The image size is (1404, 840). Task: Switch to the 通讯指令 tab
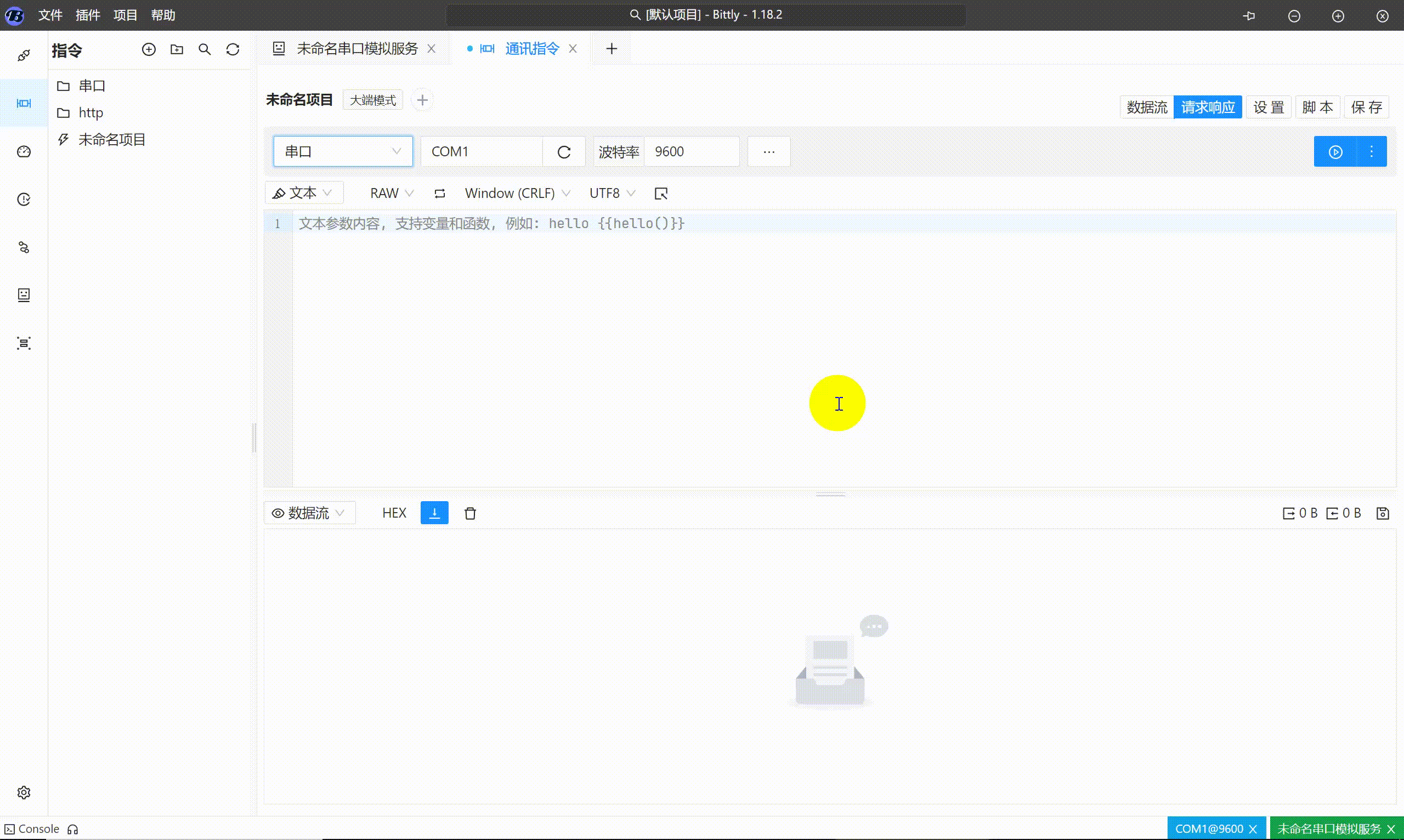pyautogui.click(x=531, y=48)
